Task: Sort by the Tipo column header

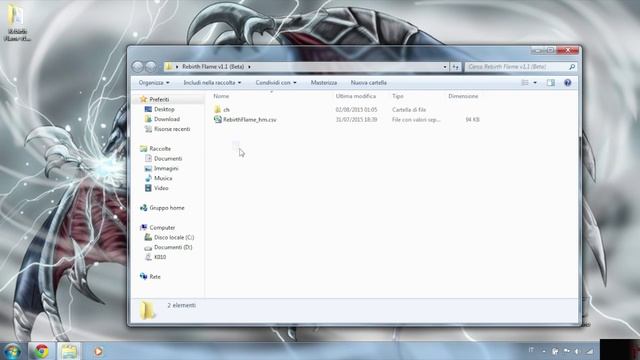Action: (398, 96)
